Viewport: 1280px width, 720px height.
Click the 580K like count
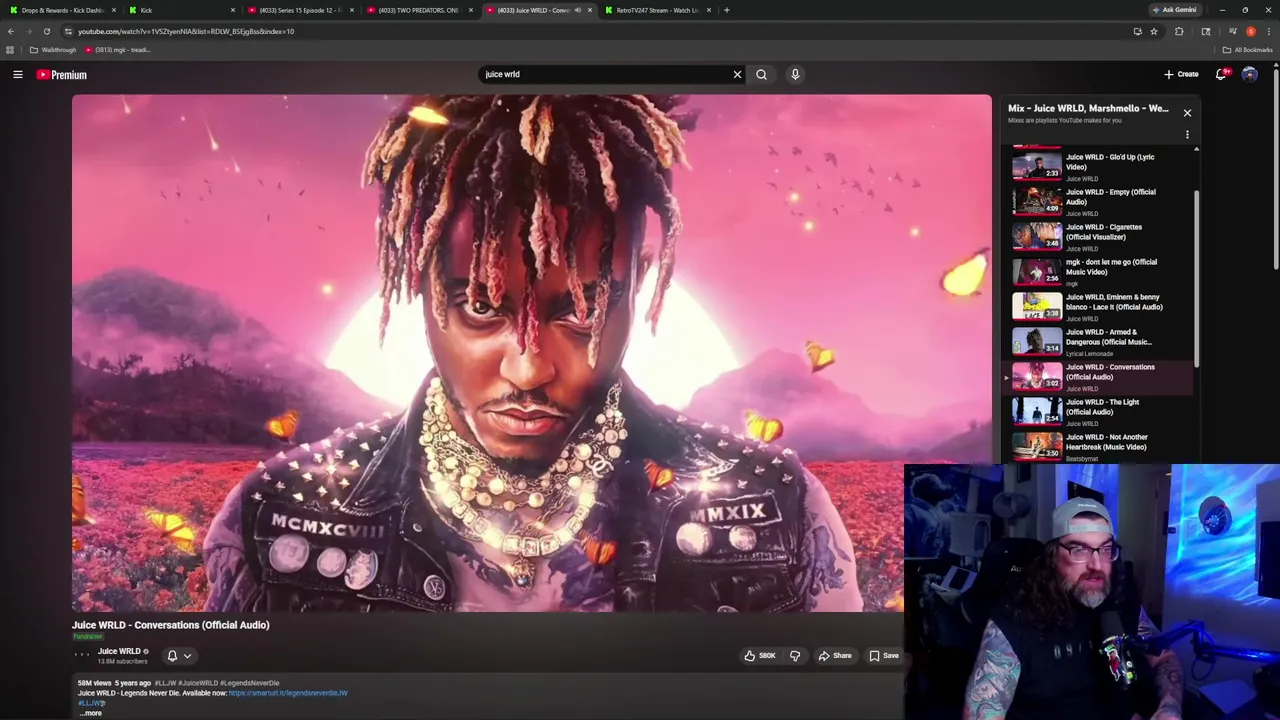[x=767, y=656]
